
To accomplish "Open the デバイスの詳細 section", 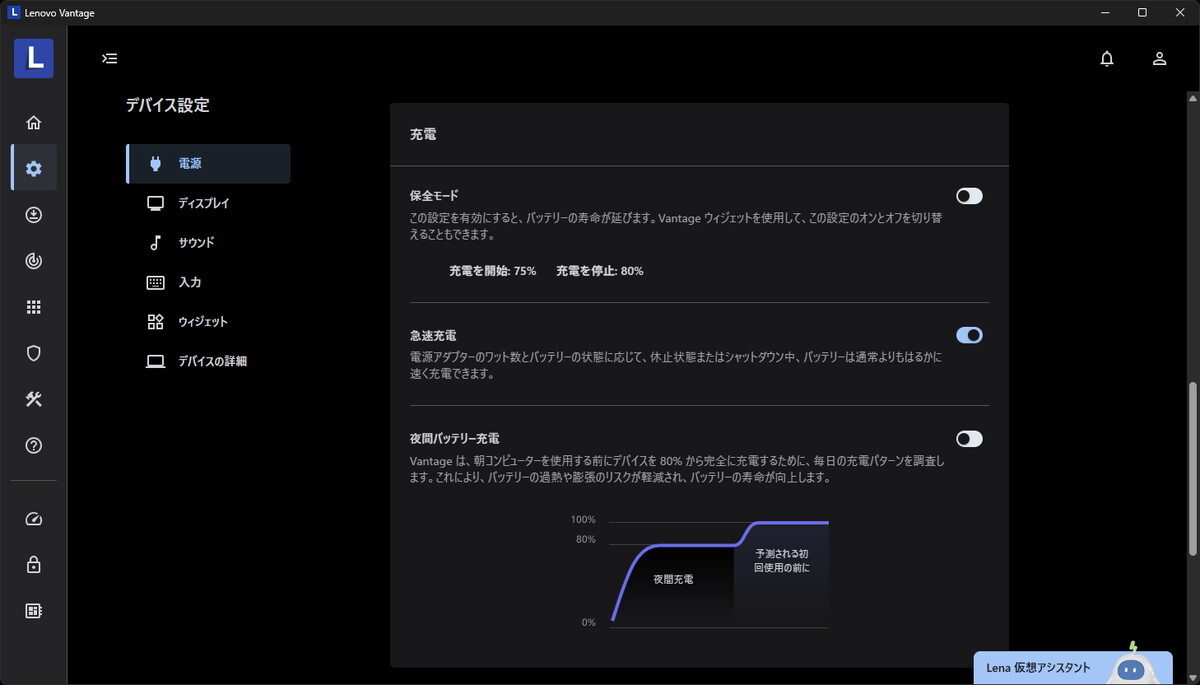I will [208, 361].
